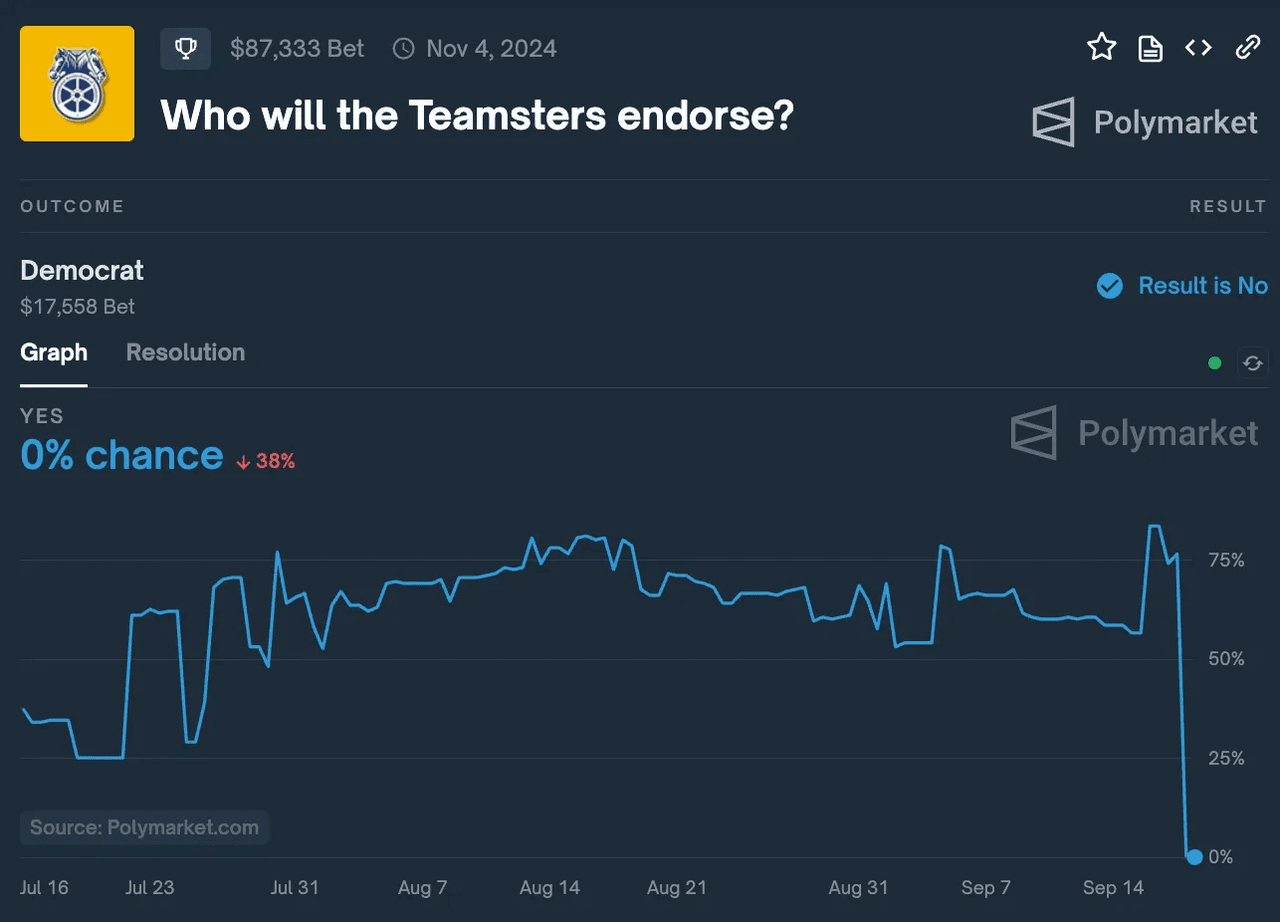Click the chart's final 0% data point
The height and width of the screenshot is (922, 1280).
(x=1194, y=856)
